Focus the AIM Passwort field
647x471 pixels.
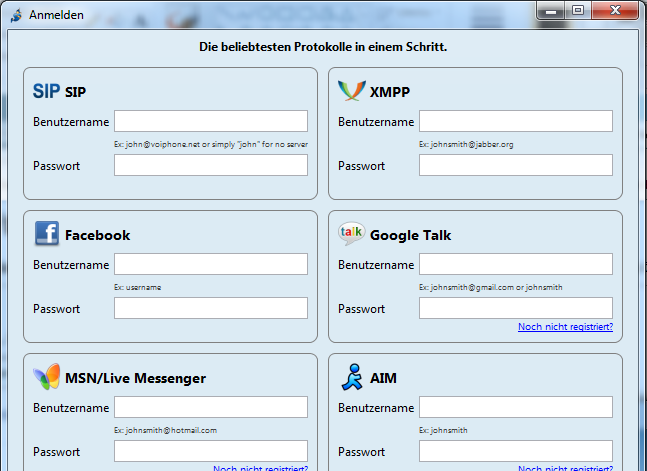[x=516, y=451]
